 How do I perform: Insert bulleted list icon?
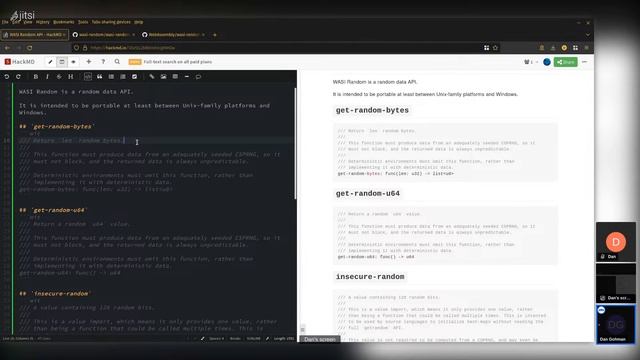[x=111, y=76]
